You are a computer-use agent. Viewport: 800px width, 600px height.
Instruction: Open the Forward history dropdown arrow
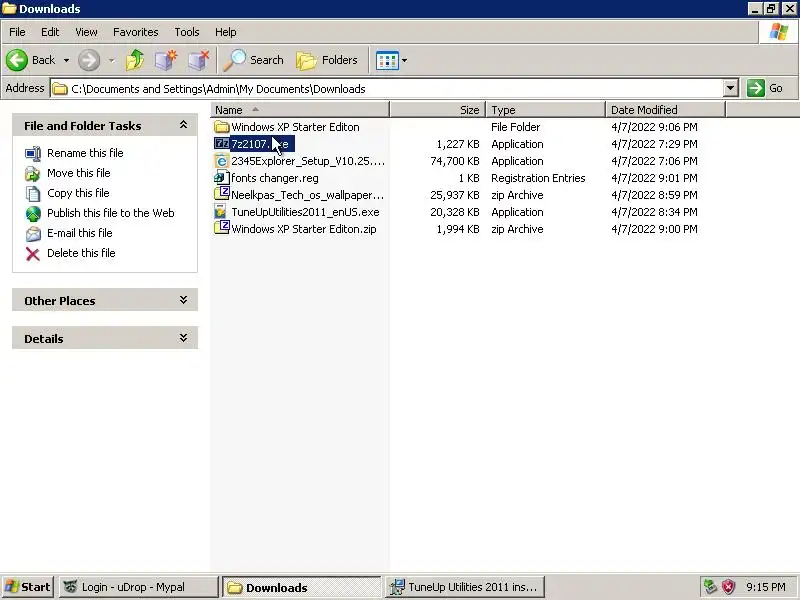(x=111, y=60)
